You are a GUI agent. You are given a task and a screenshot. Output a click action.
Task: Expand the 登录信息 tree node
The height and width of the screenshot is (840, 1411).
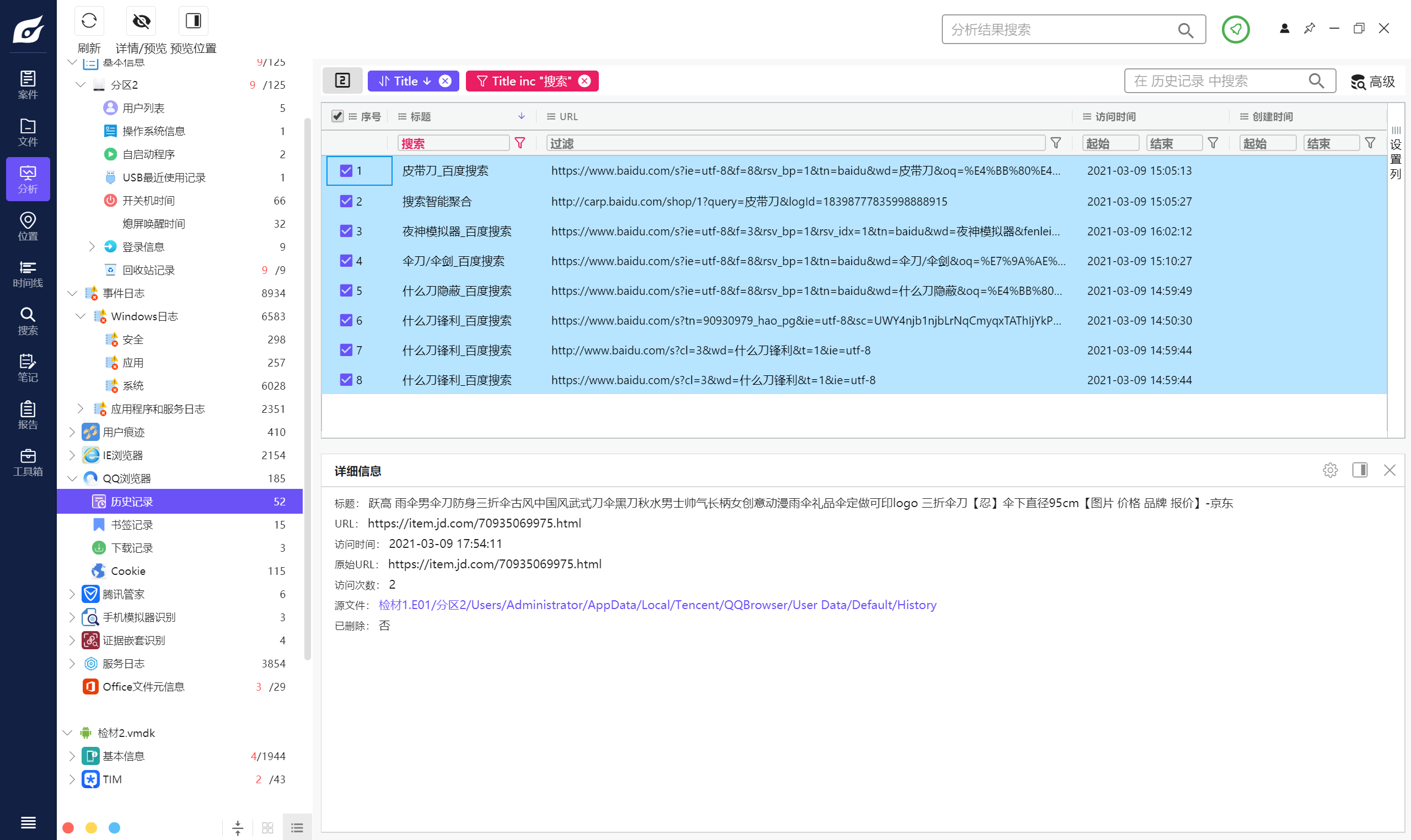coord(92,247)
